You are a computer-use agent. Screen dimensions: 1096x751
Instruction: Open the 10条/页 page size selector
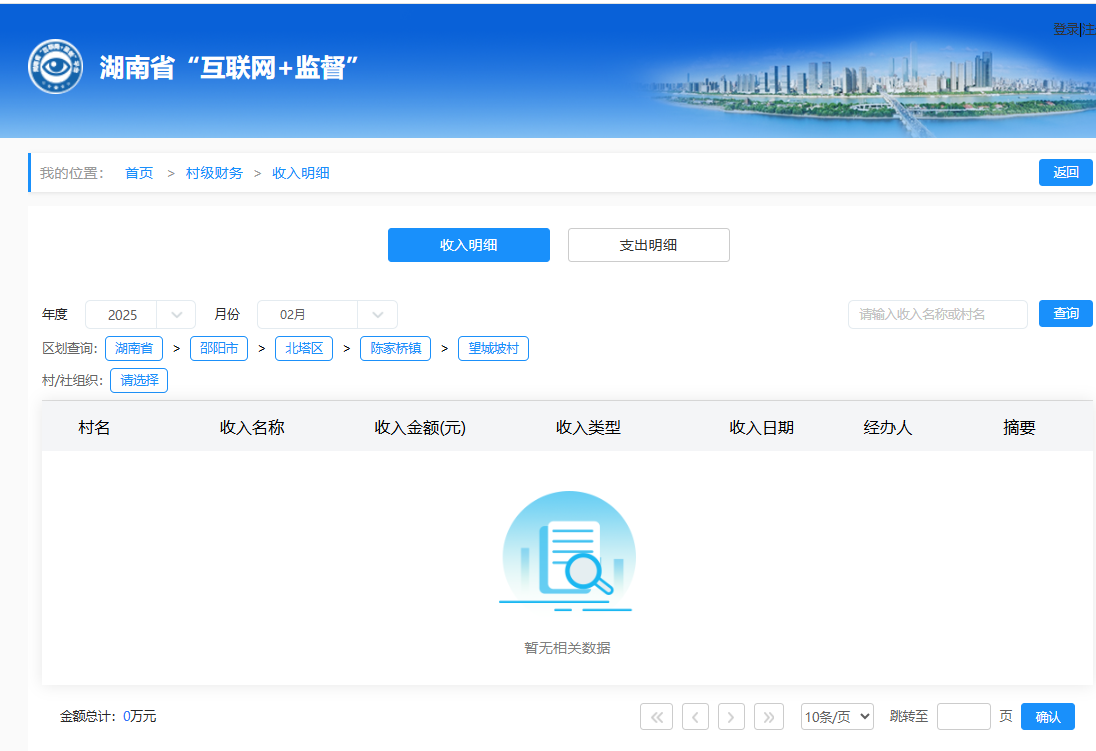point(837,716)
